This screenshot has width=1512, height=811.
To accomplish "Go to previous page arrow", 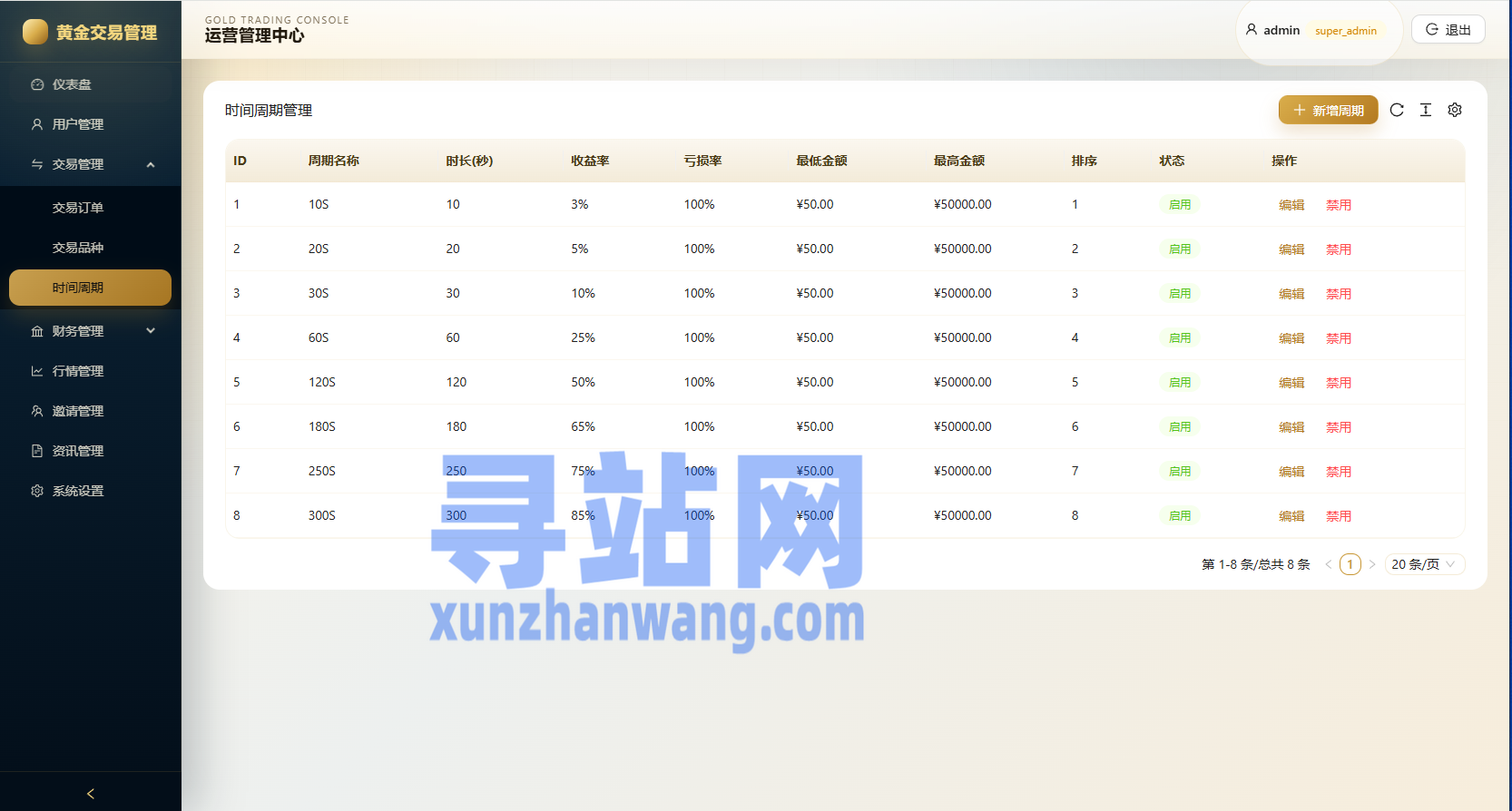I will point(1329,564).
